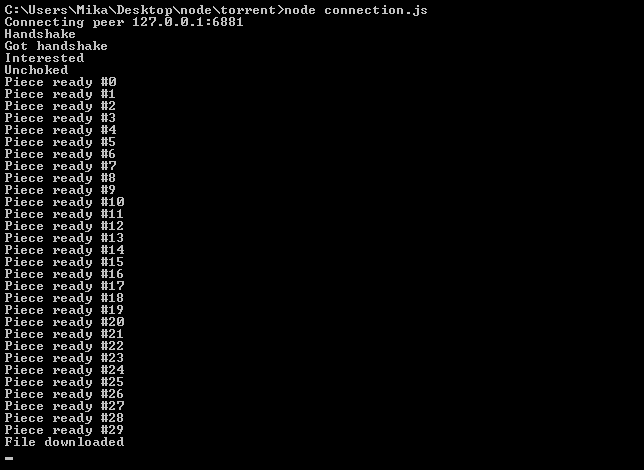The image size is (644, 470).
Task: Click the blinking cursor at prompt bottom
Action: 9,458
